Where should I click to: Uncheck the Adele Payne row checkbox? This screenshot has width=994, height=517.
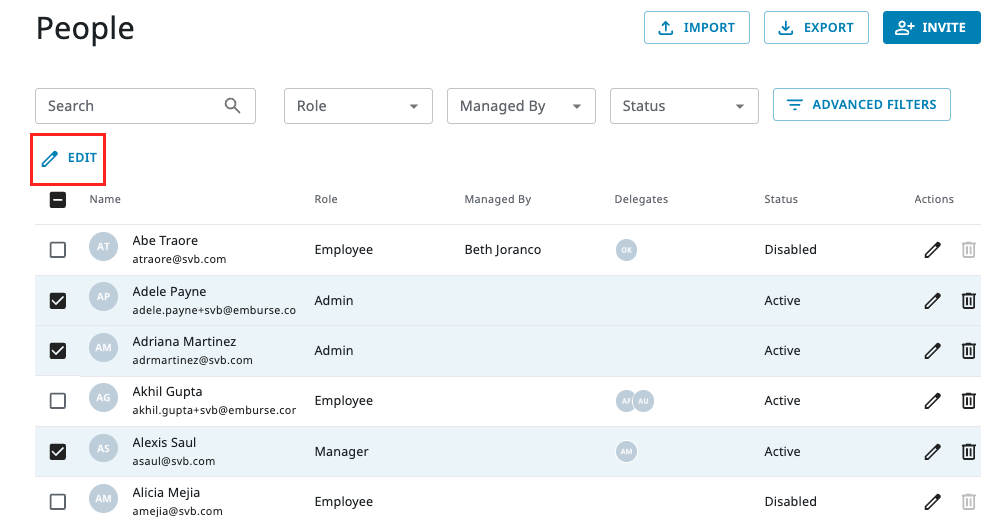pyautogui.click(x=58, y=300)
